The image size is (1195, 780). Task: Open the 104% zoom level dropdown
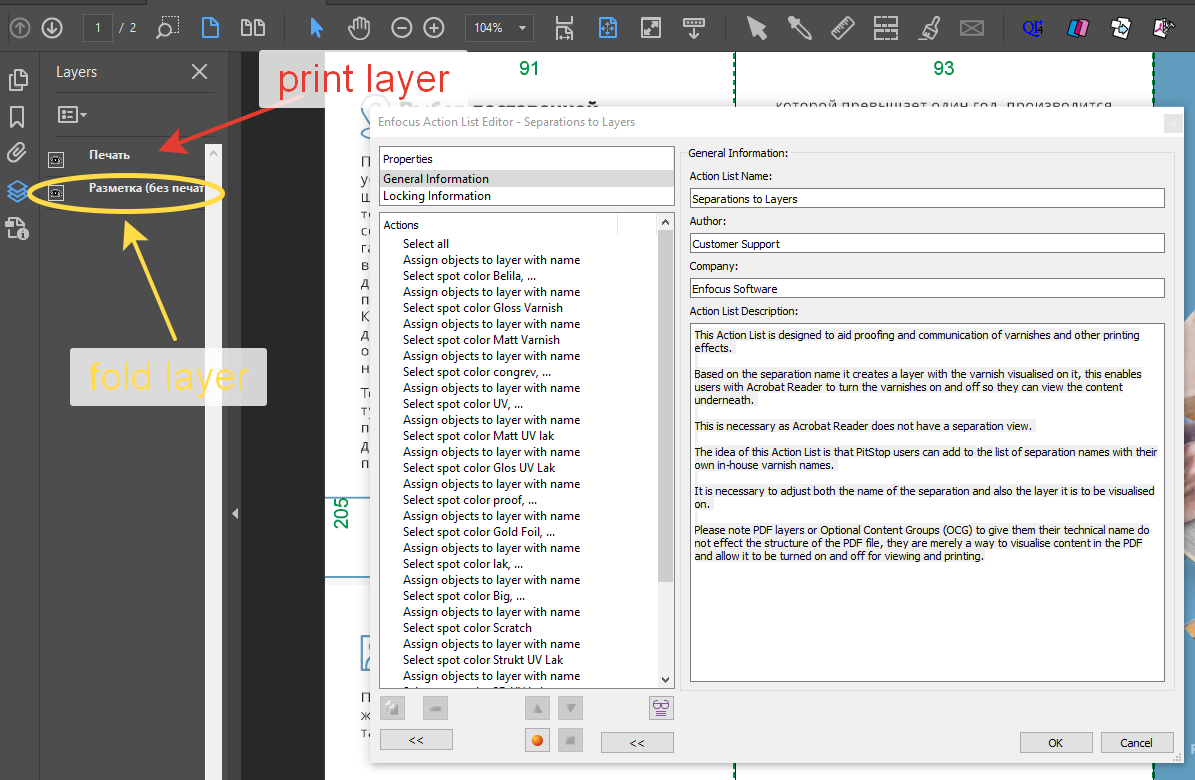point(499,28)
